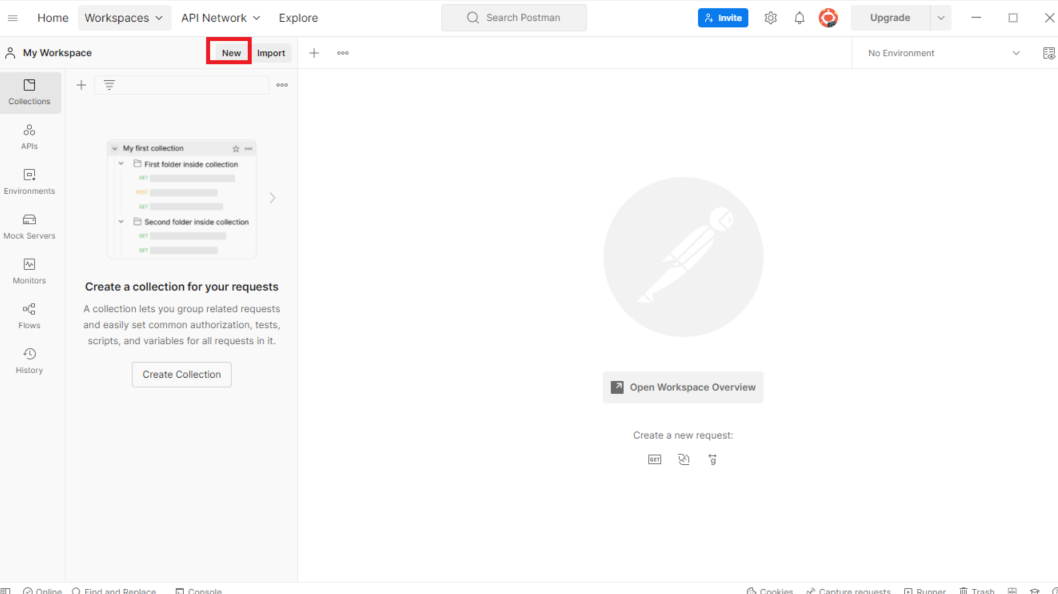The image size is (1058, 594).
Task: Open the settings gear icon
Action: [771, 18]
